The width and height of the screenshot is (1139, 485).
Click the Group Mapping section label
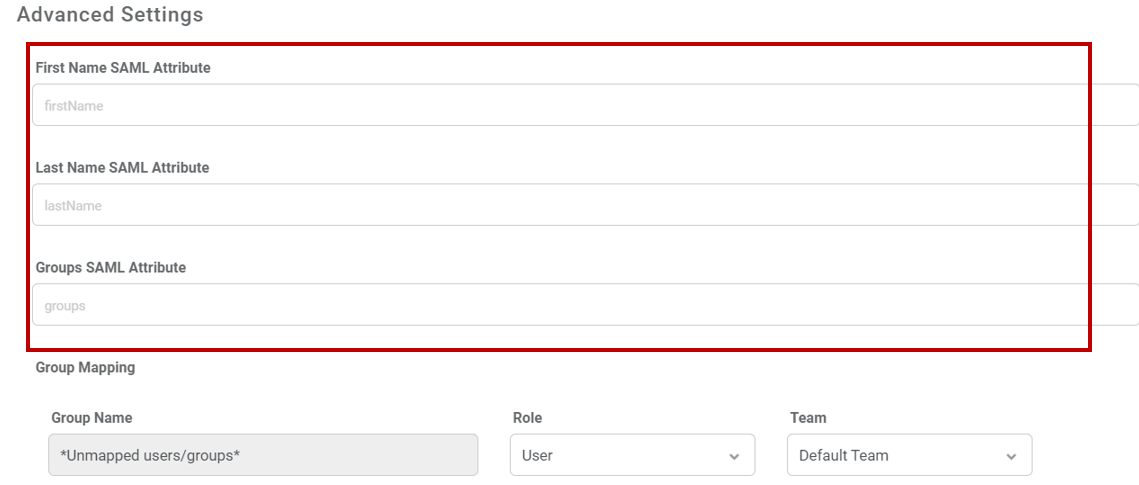(85, 368)
